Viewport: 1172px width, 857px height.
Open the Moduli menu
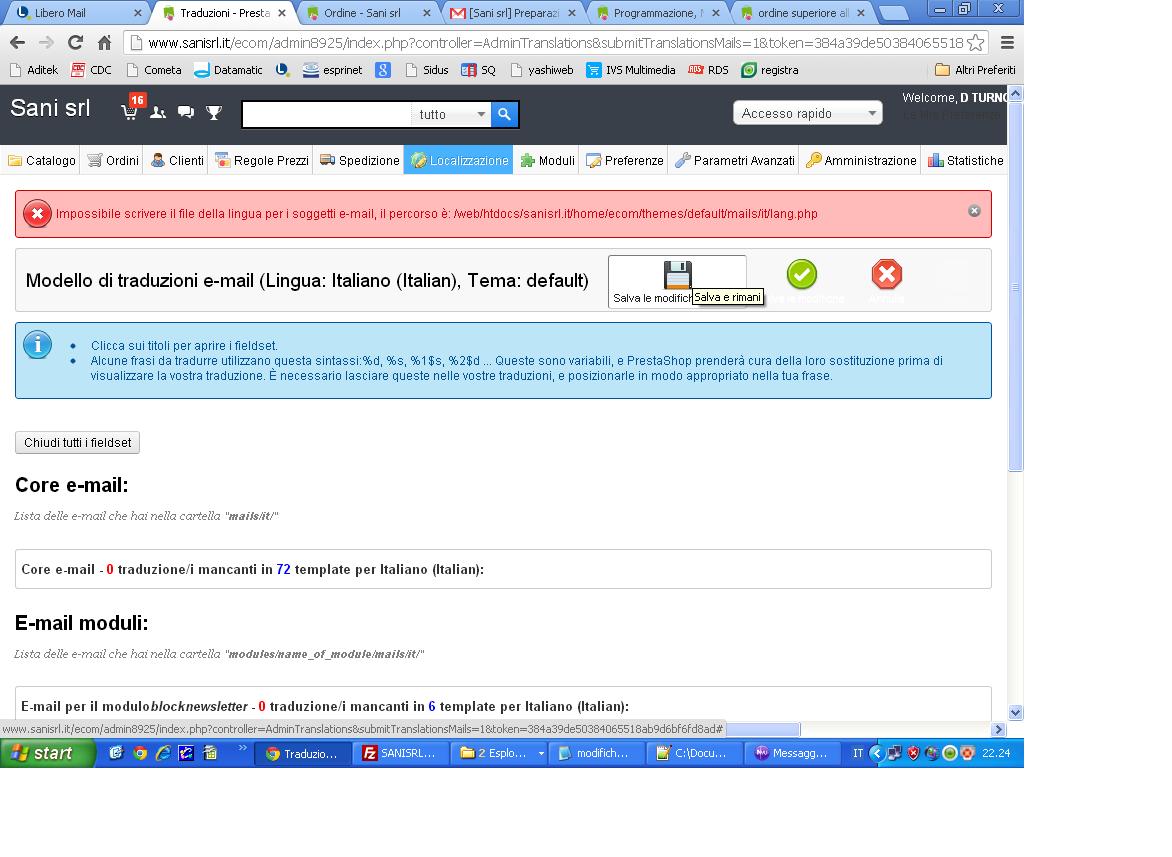point(547,160)
